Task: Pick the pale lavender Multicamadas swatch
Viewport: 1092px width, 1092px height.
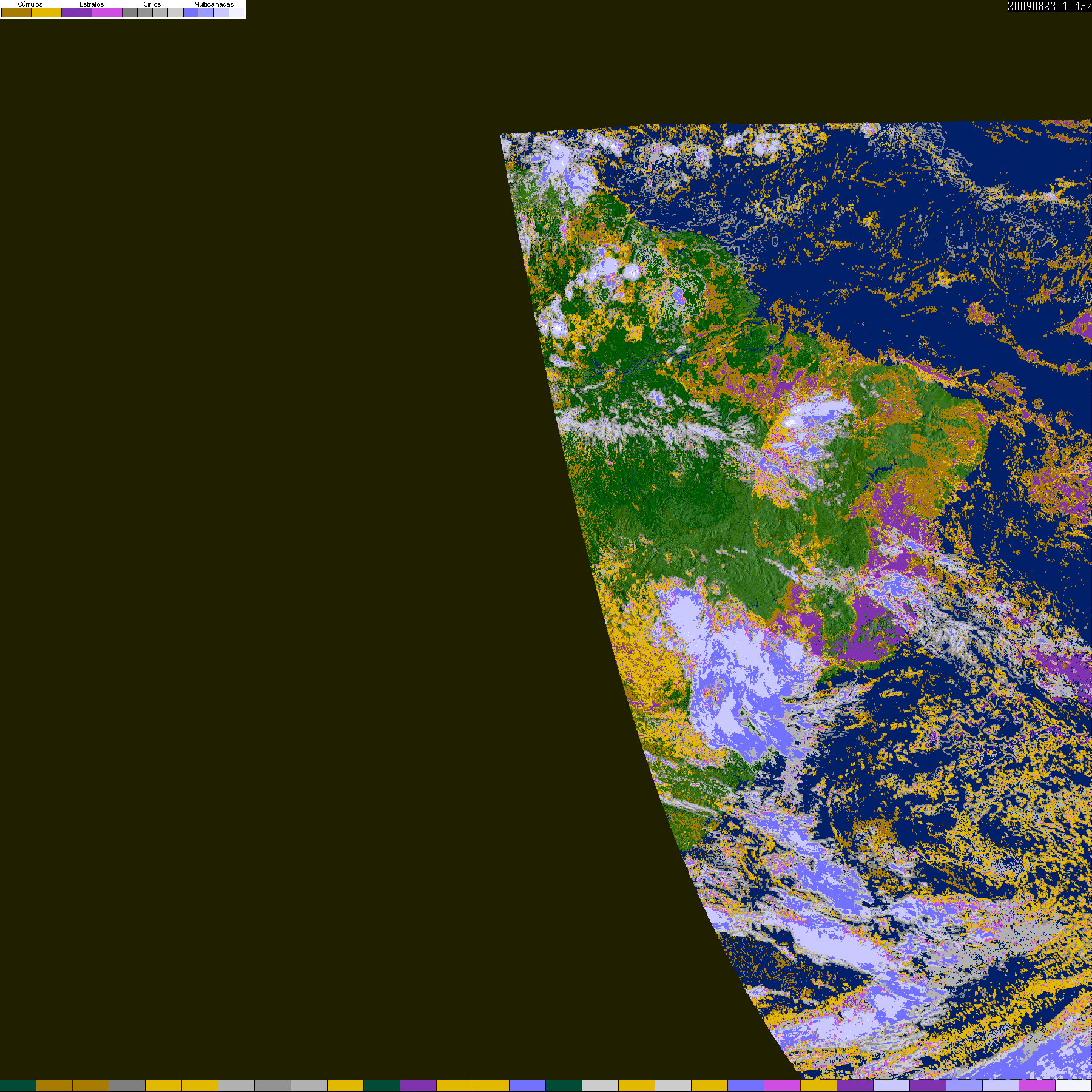Action: pyautogui.click(x=221, y=13)
